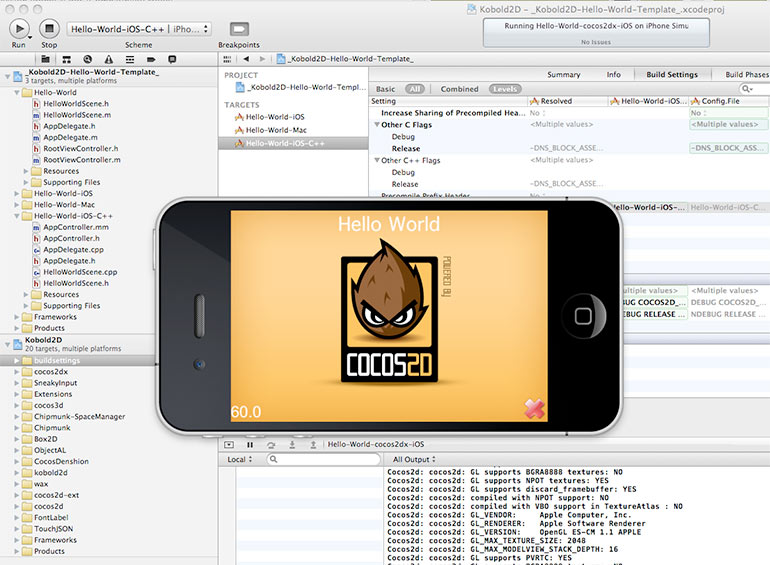Expand the Hello-World-Mac group
The width and height of the screenshot is (770, 565).
tap(17, 205)
